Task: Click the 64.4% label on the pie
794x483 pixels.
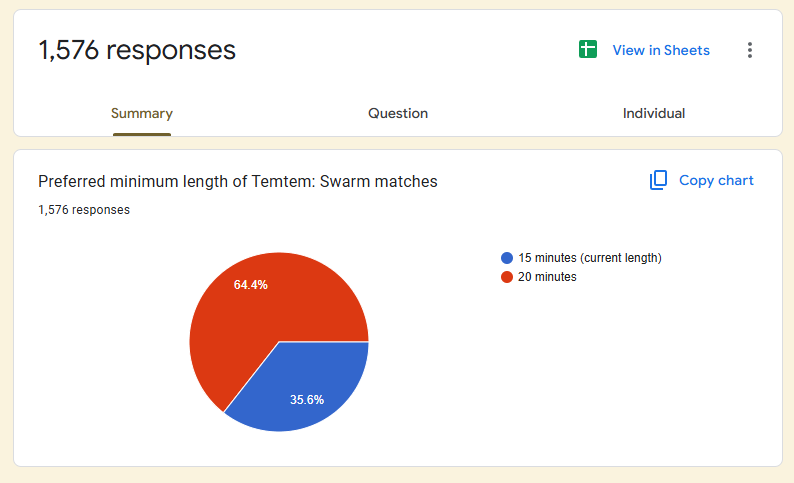Action: (x=250, y=285)
